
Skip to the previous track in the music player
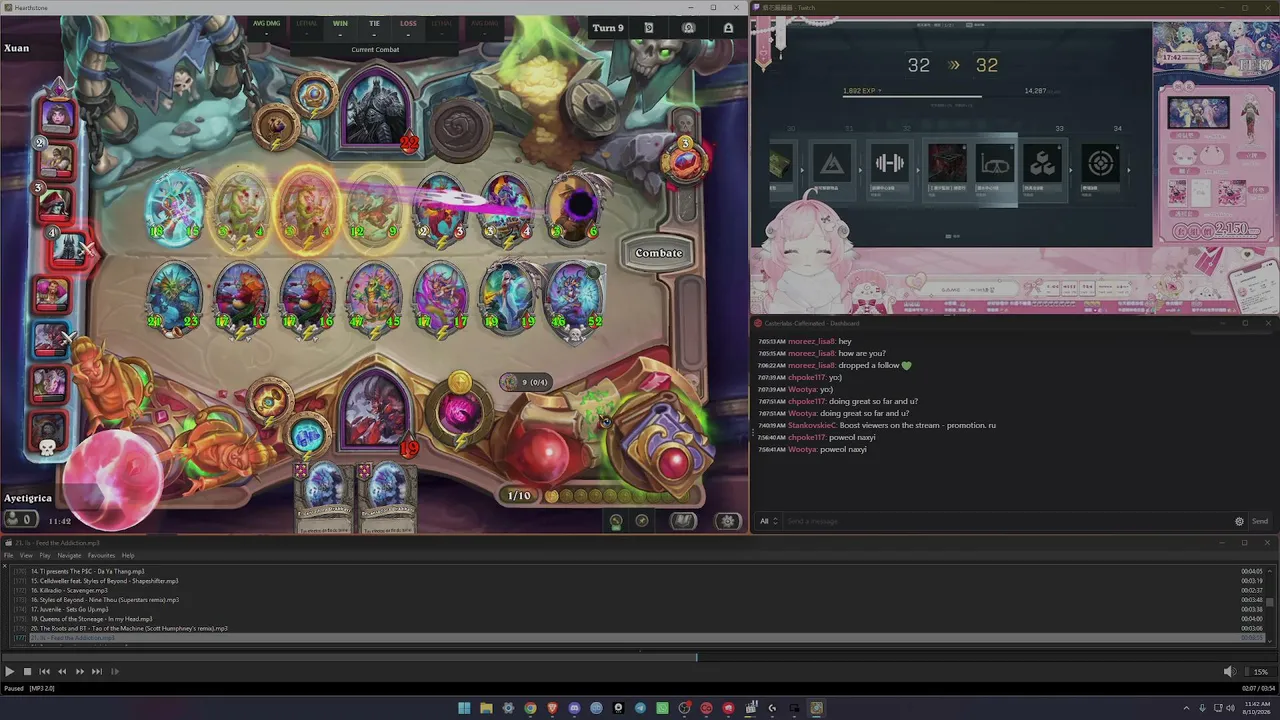click(x=45, y=672)
